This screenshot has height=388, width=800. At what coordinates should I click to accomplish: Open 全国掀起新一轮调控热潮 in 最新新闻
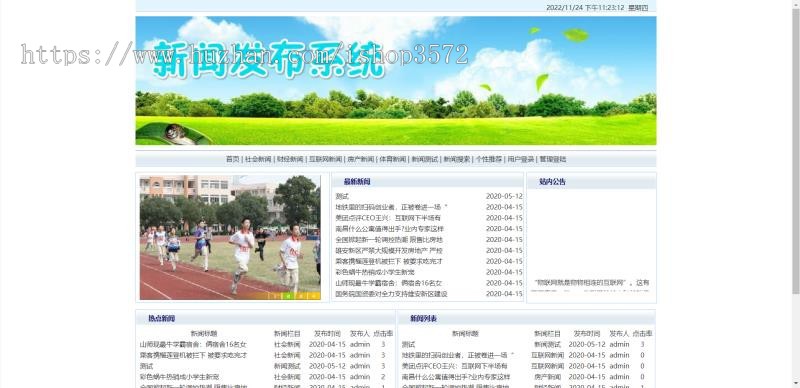389,239
